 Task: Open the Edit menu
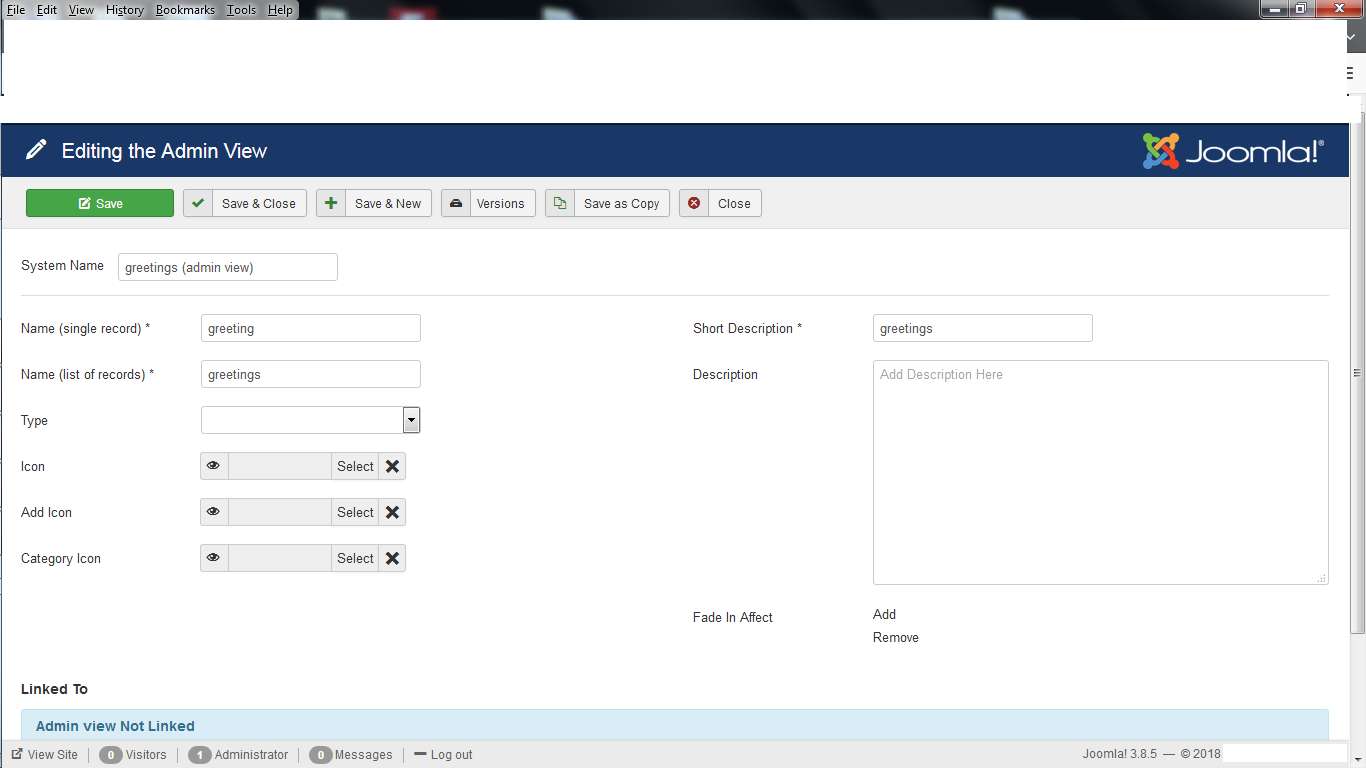pyautogui.click(x=47, y=10)
